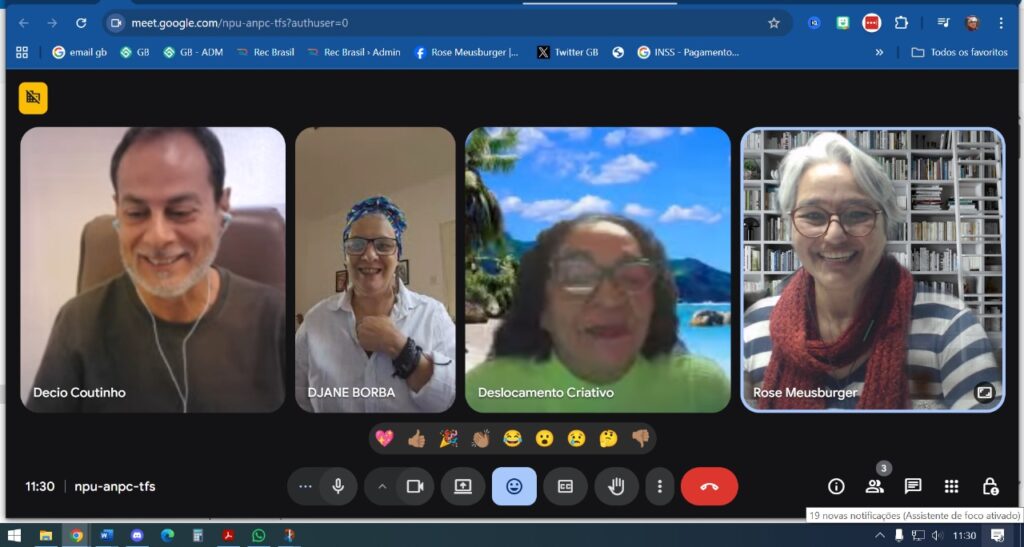
Task: Open the chat with everyone panel
Action: click(913, 486)
